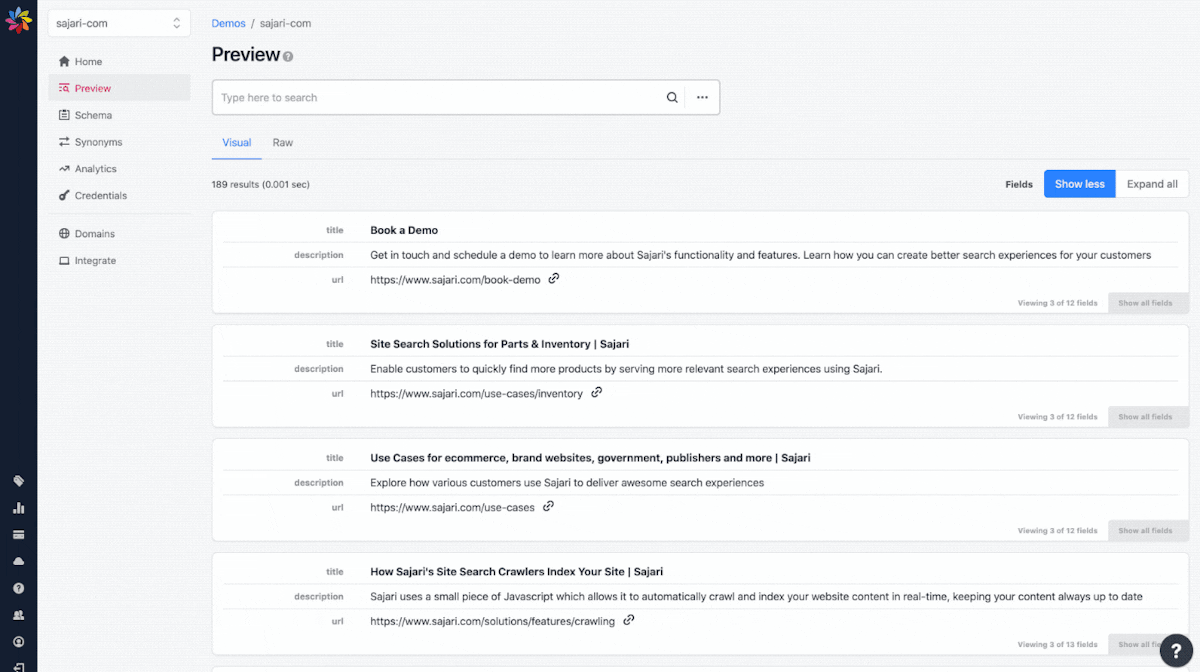The image size is (1200, 672).
Task: Show all fields for Parts & Inventory result
Action: click(x=1146, y=417)
